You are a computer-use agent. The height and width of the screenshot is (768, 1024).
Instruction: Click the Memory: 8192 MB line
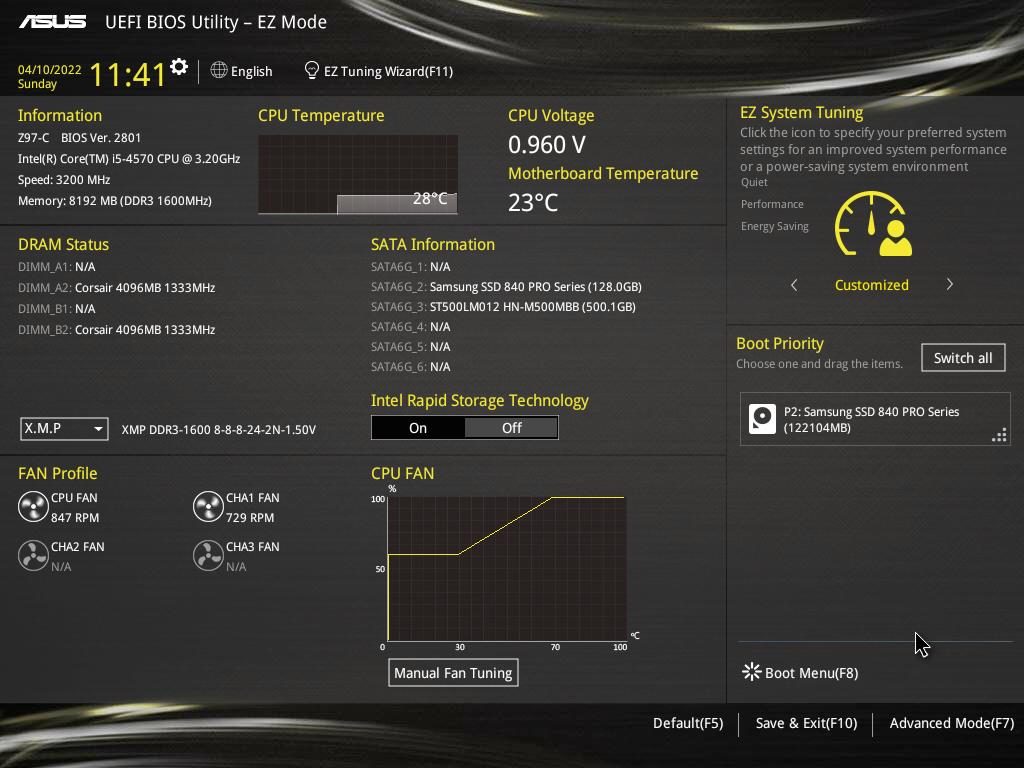point(115,200)
